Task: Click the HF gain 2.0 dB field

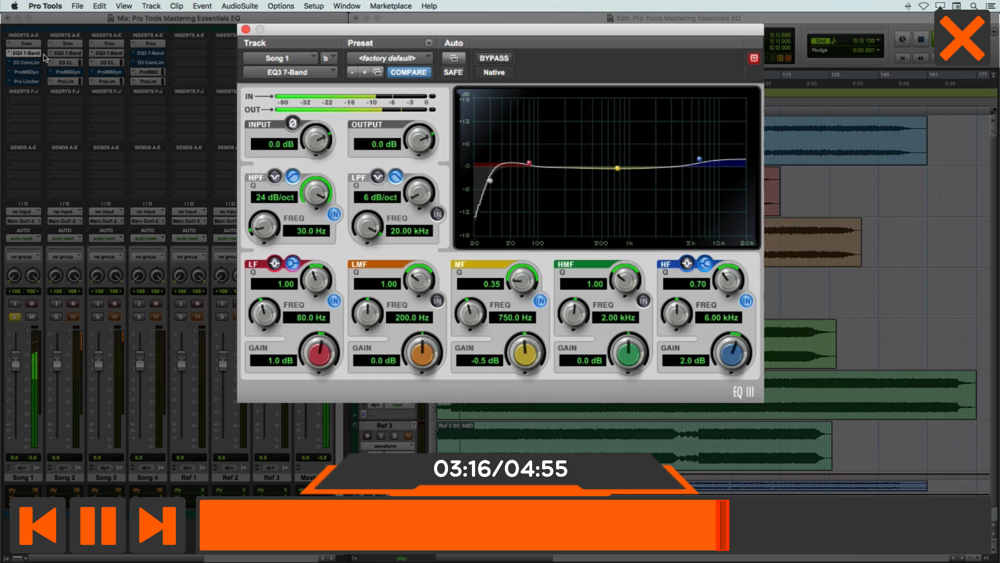Action: (x=686, y=361)
